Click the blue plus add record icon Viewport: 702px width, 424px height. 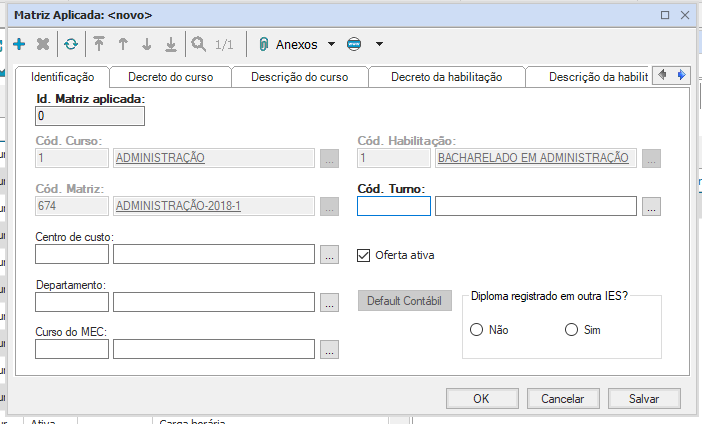tap(19, 44)
